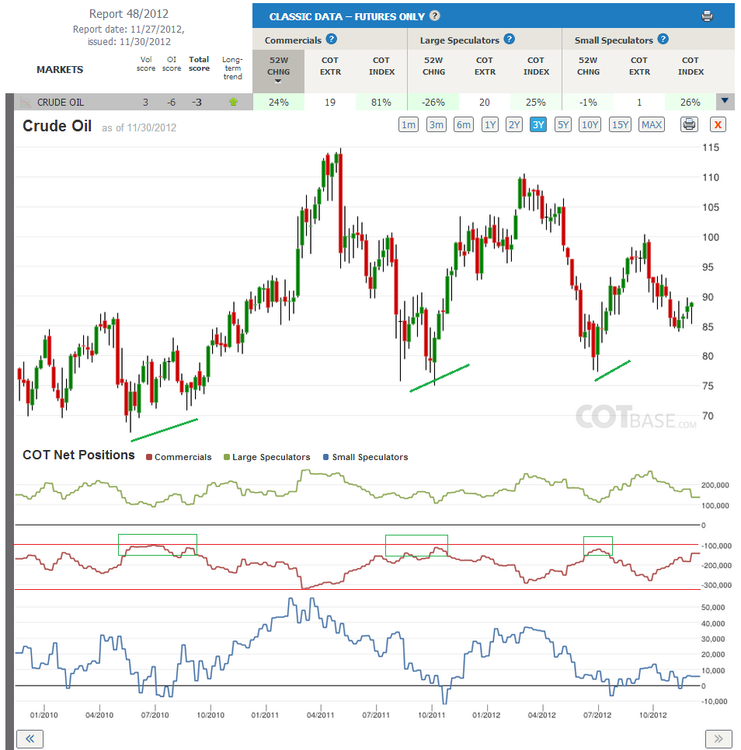The height and width of the screenshot is (750, 741).
Task: Click the 26% Small Speculators index cell
Action: [690, 102]
